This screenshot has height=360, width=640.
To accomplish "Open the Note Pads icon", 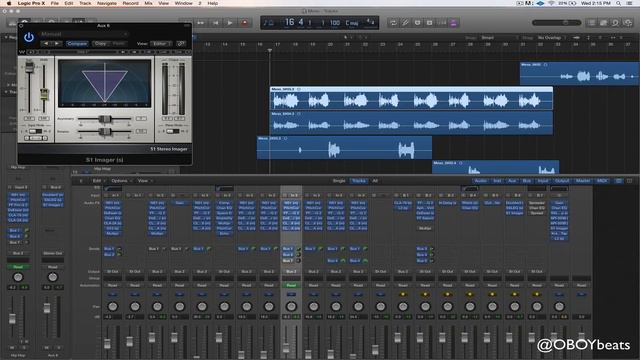I will point(603,23).
